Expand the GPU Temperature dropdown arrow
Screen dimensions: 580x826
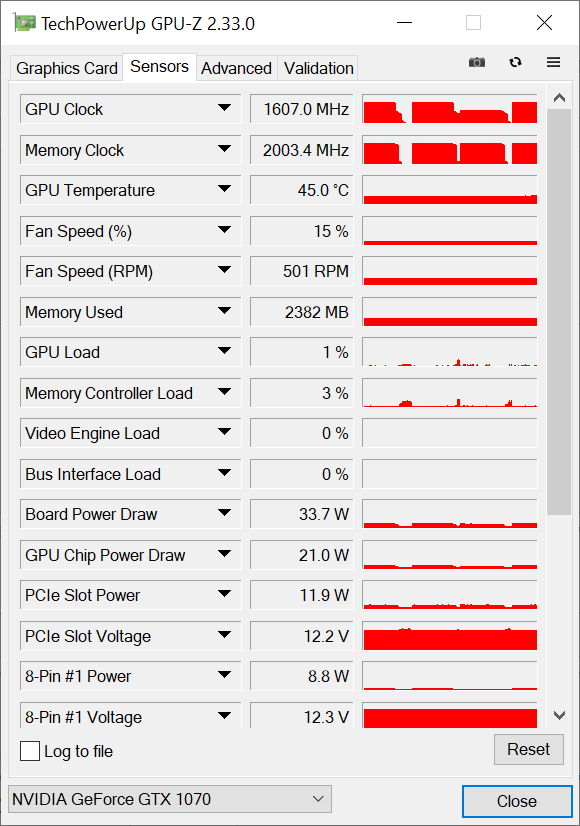[x=224, y=189]
